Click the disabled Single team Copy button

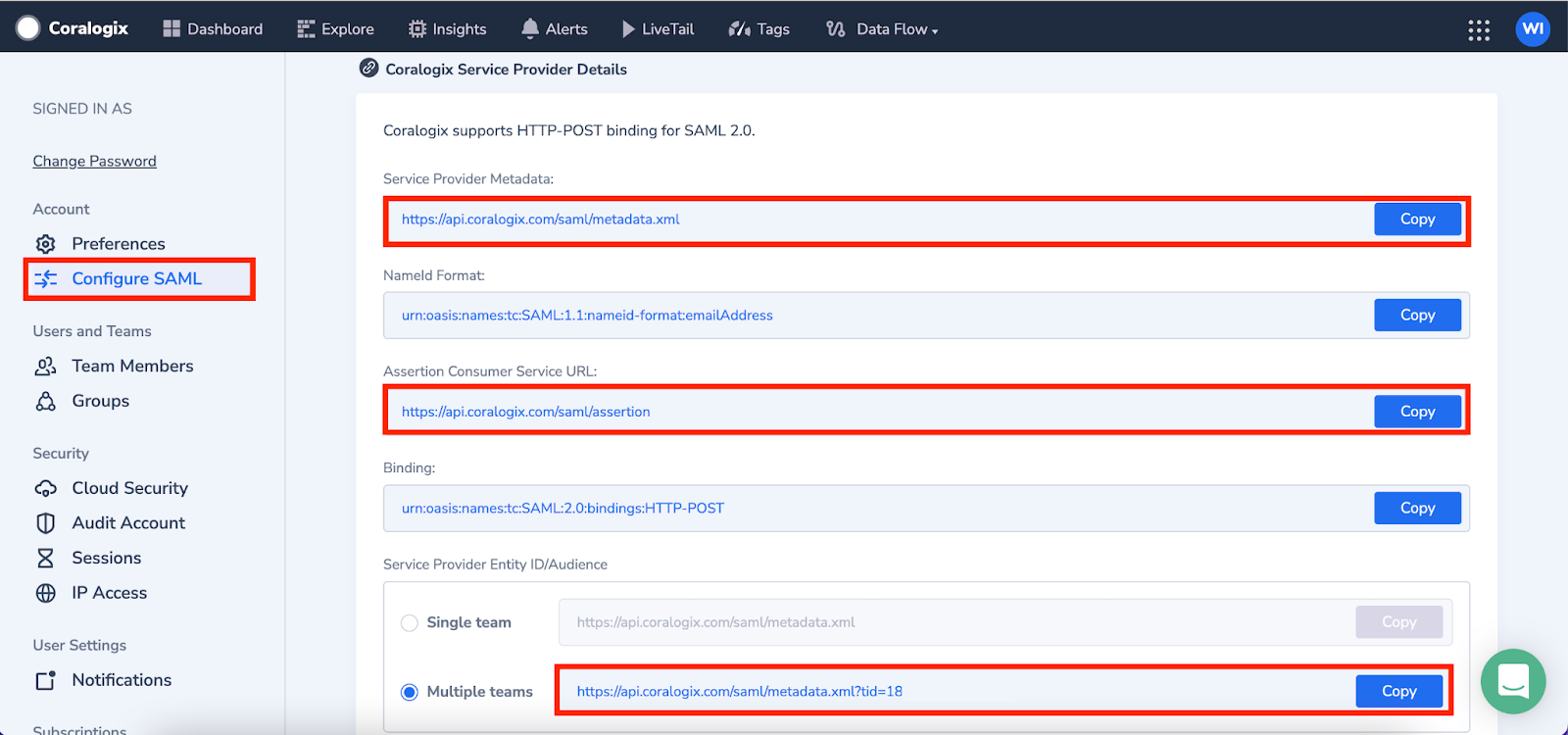[x=1398, y=622]
